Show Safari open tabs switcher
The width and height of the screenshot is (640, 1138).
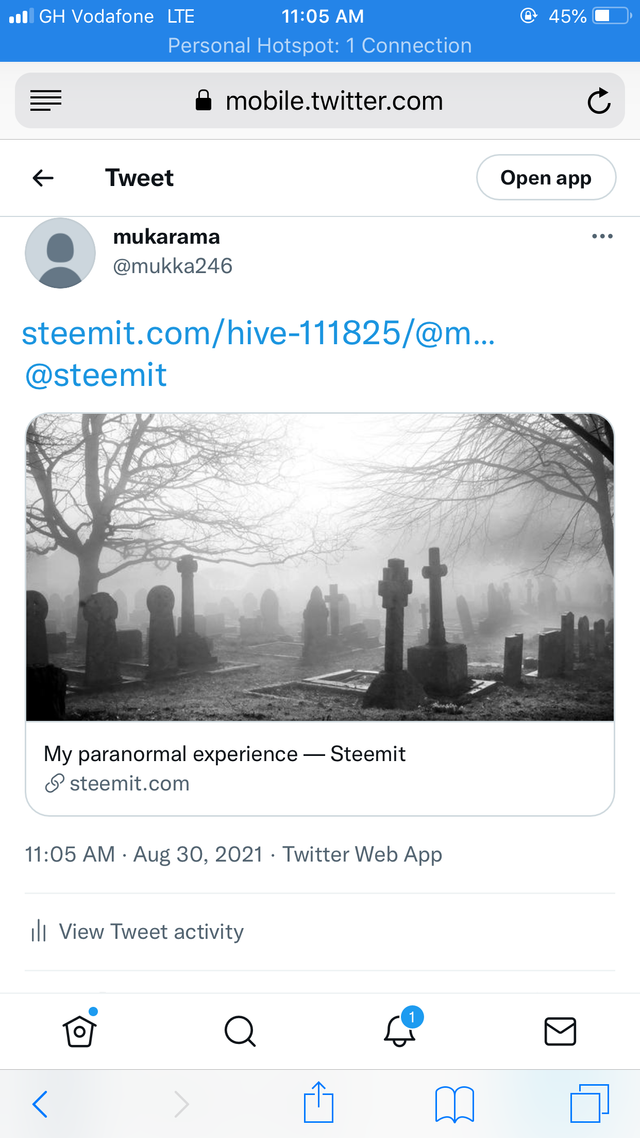(x=590, y=1104)
